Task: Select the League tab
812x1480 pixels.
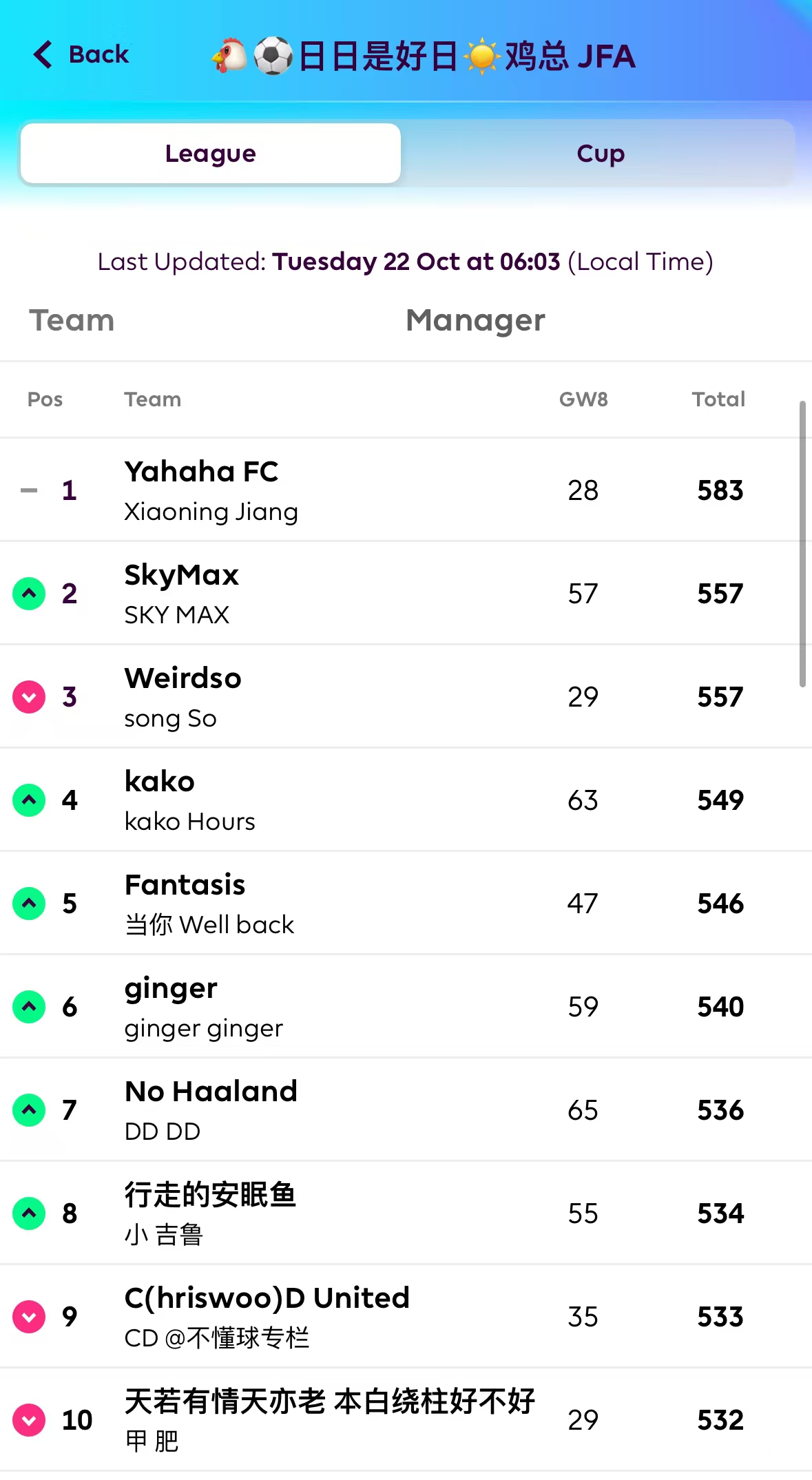Action: click(211, 154)
